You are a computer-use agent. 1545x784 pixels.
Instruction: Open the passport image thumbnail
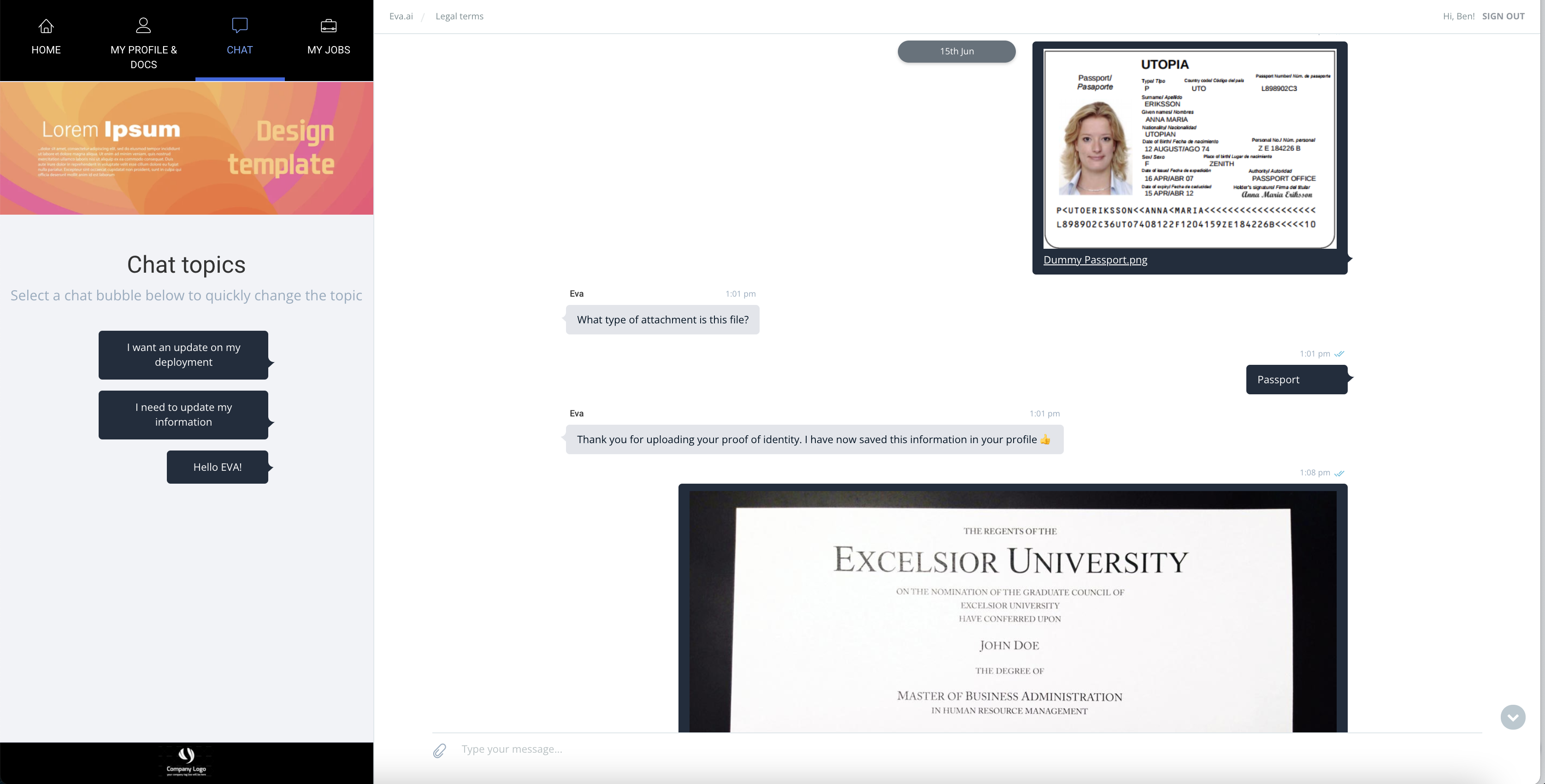click(x=1189, y=149)
